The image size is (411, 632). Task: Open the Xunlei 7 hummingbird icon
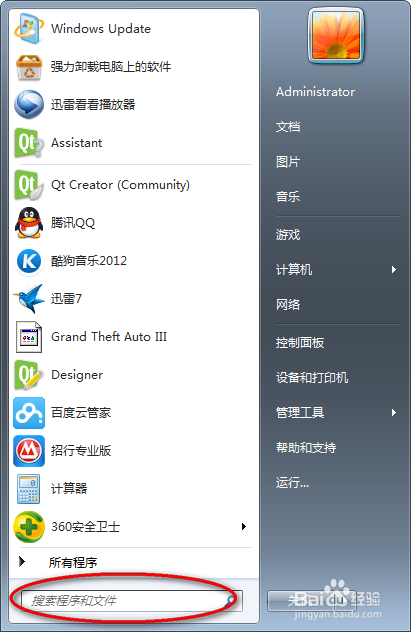[x=29, y=299]
